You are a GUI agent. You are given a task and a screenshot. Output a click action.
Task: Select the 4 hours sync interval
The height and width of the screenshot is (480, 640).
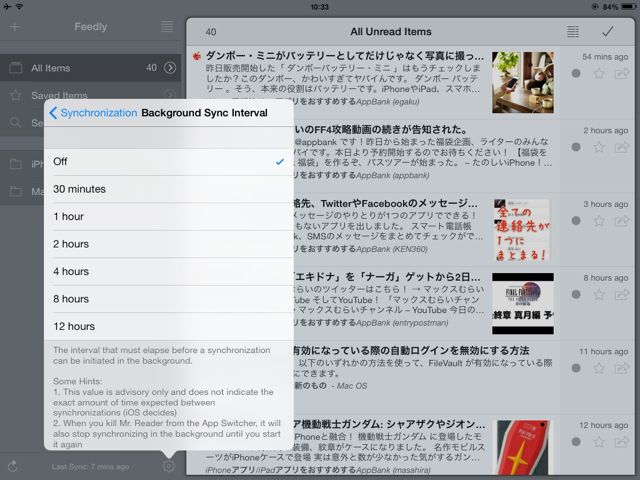pyautogui.click(x=169, y=271)
